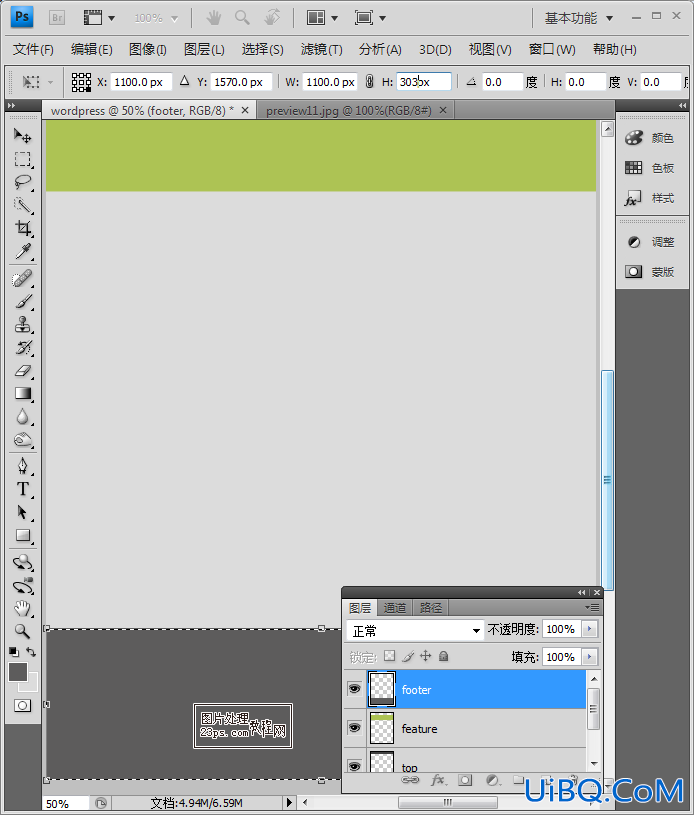Click the footer layer thumbnail
Image resolution: width=694 pixels, height=815 pixels.
click(x=382, y=689)
